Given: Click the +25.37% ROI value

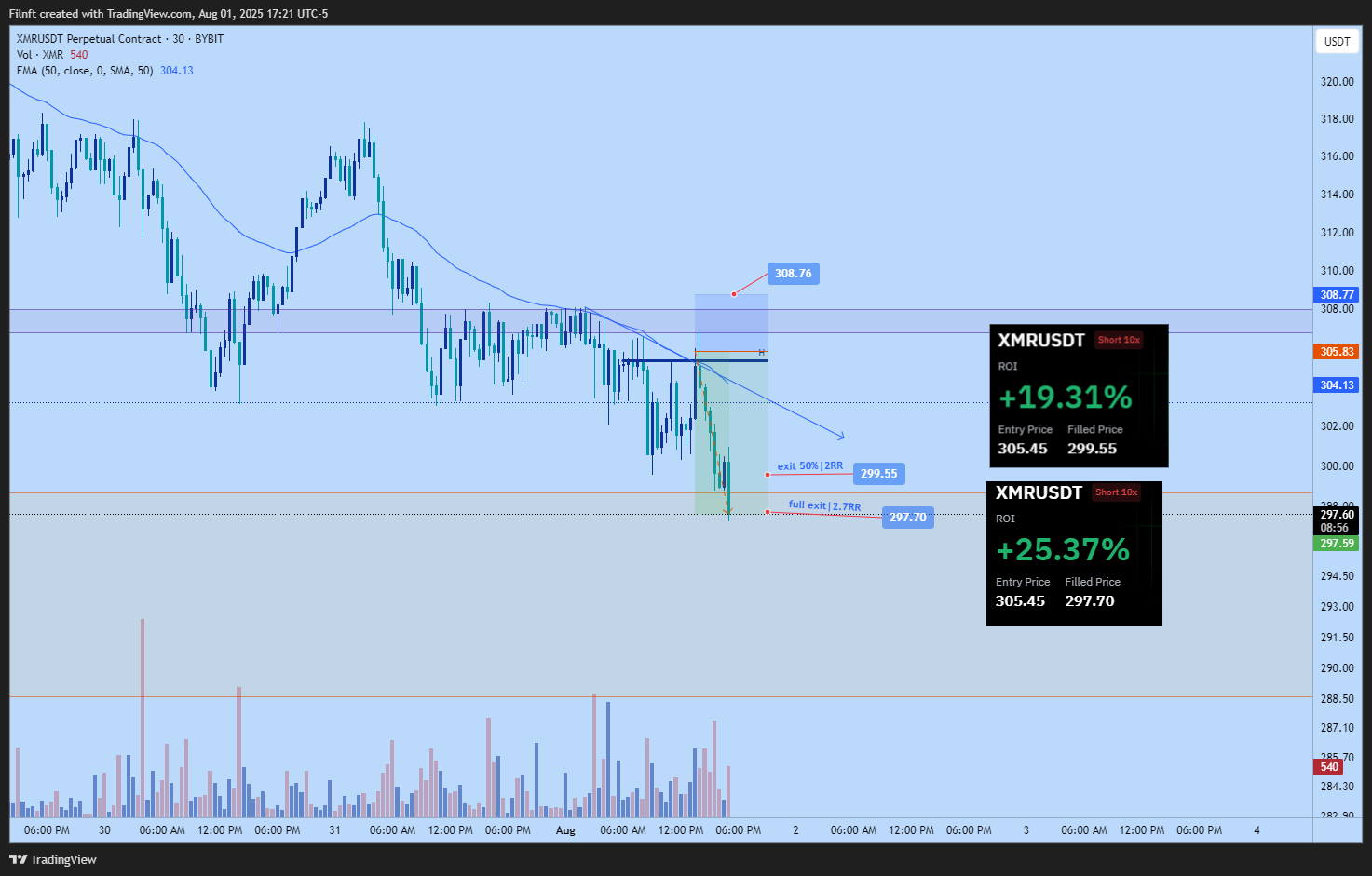Looking at the screenshot, I should pos(1063,550).
